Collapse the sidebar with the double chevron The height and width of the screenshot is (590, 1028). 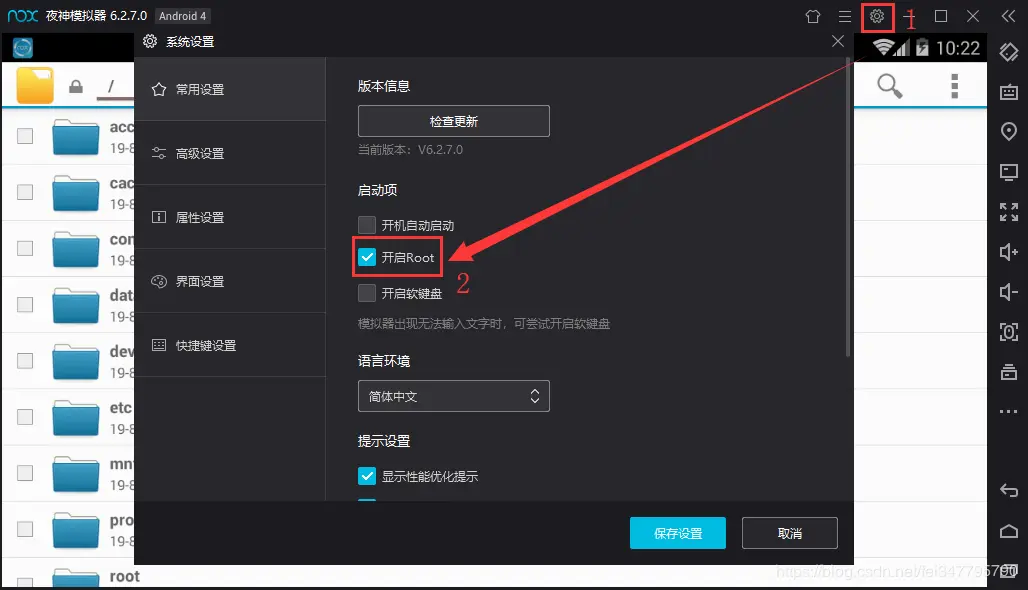tap(1006, 16)
